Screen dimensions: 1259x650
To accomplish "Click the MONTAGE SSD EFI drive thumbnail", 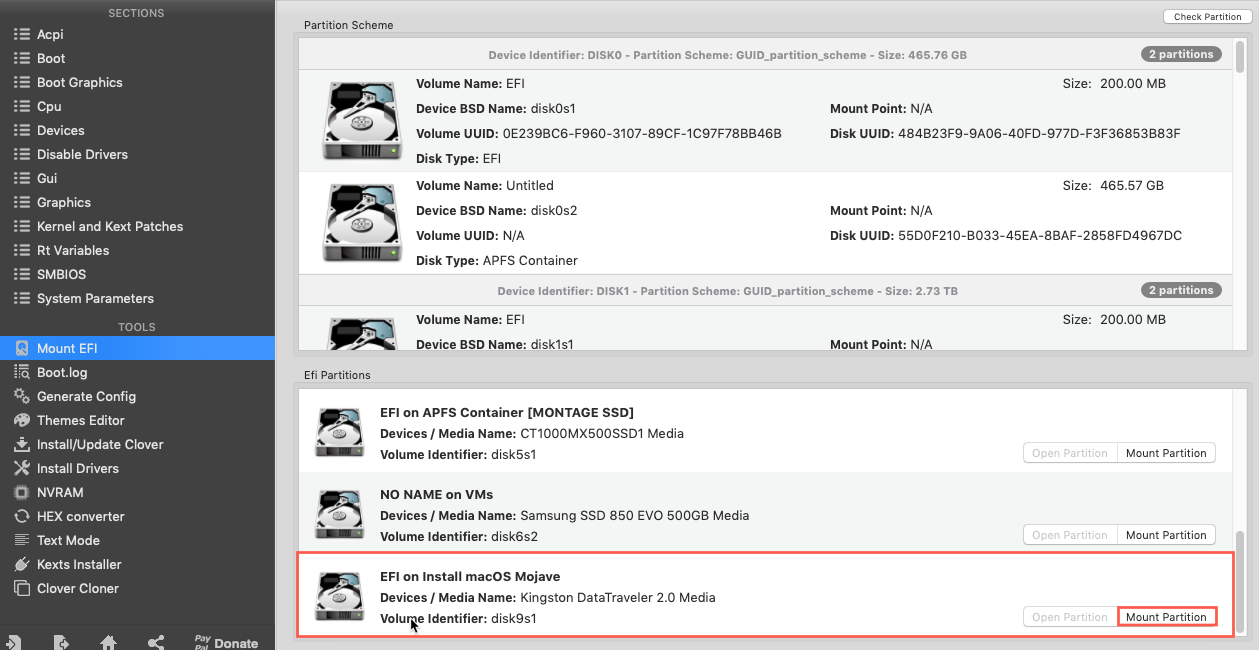I will 340,432.
